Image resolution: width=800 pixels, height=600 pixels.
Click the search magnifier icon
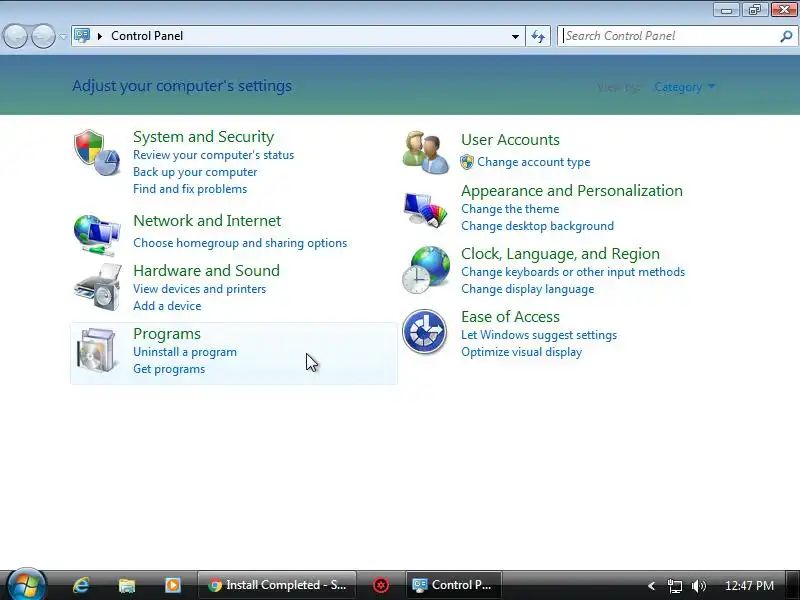[x=786, y=36]
